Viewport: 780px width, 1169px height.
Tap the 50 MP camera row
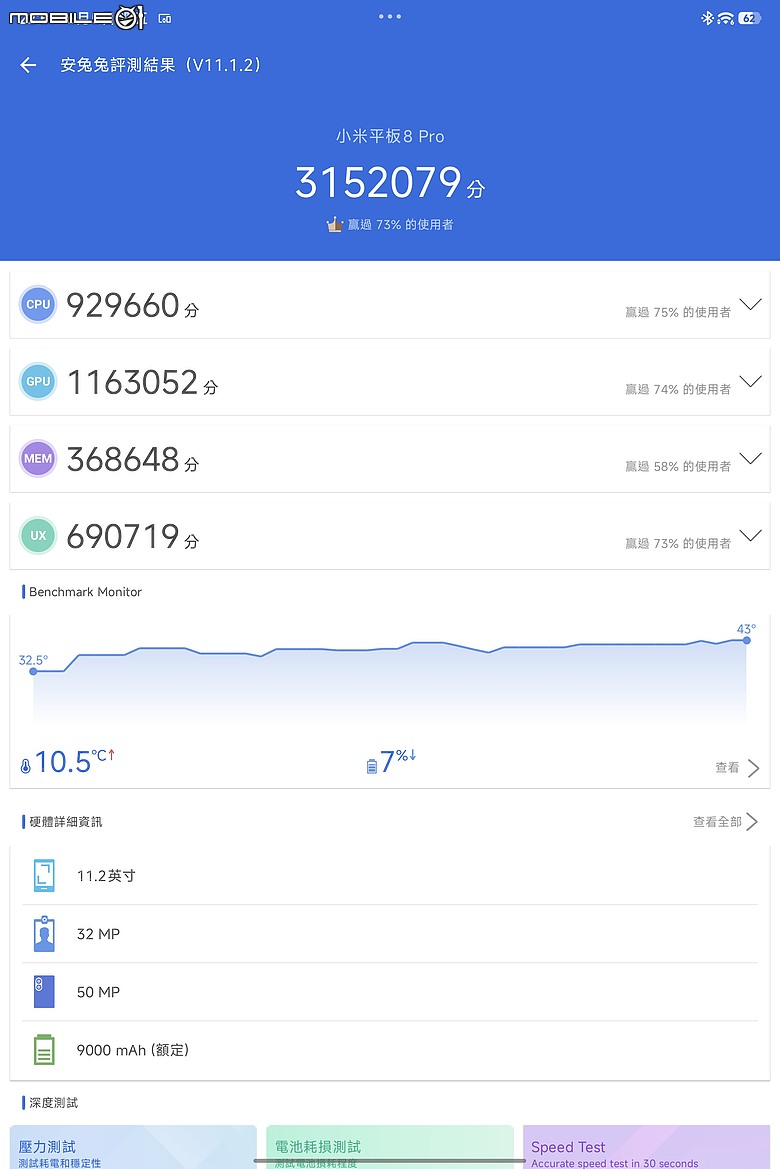coord(390,992)
